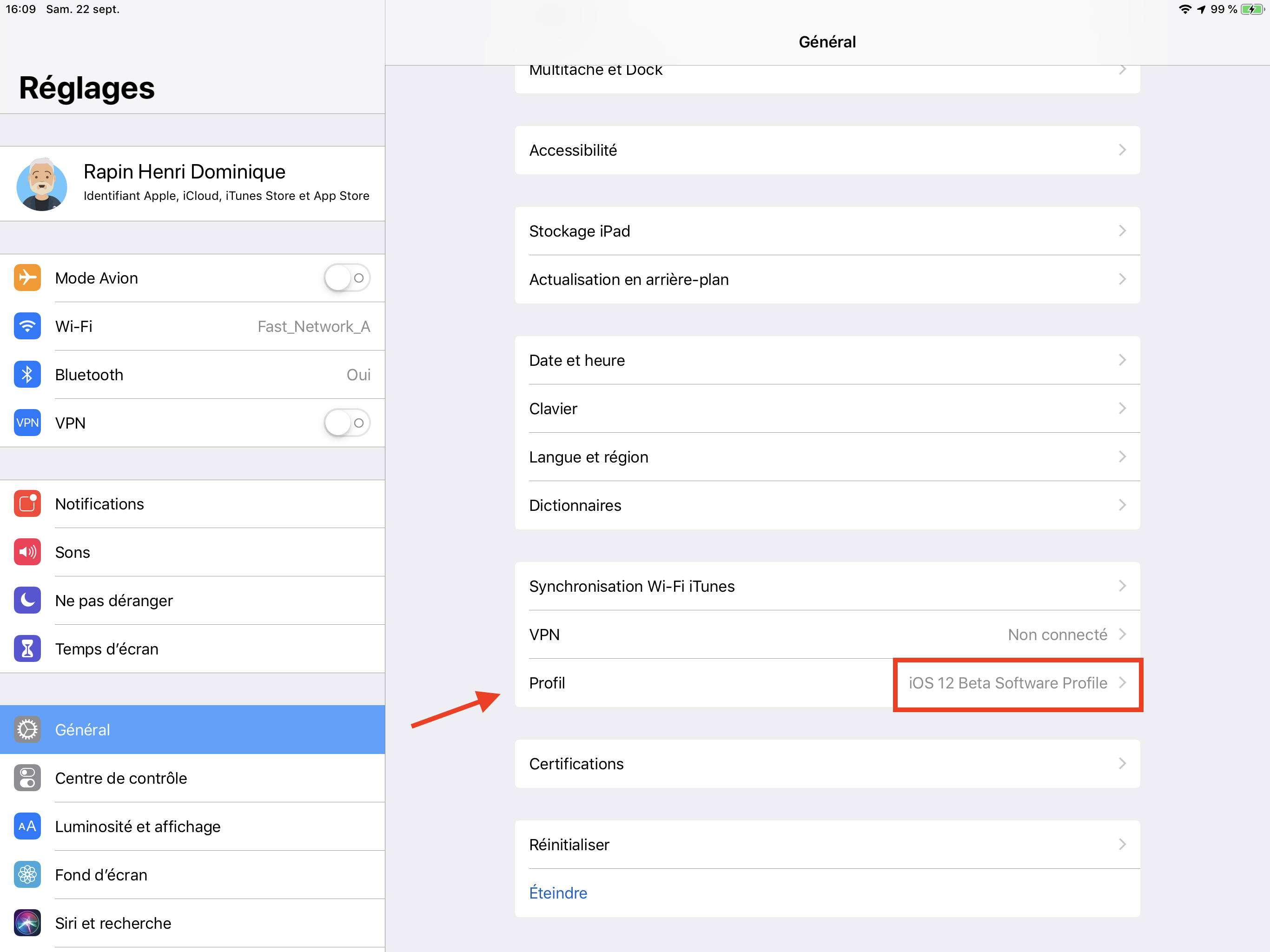This screenshot has height=952, width=1270.
Task: Select Luminosité et affichage menu item
Action: click(x=138, y=826)
